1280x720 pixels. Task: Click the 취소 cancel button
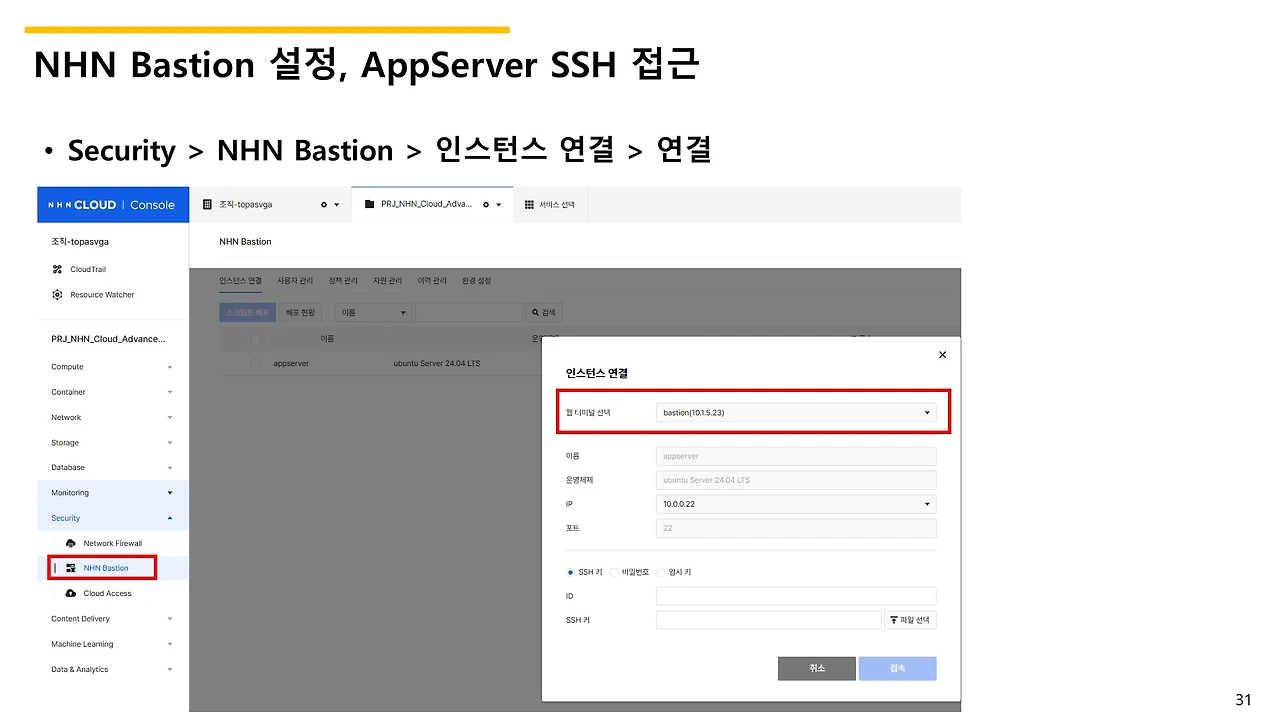click(817, 668)
